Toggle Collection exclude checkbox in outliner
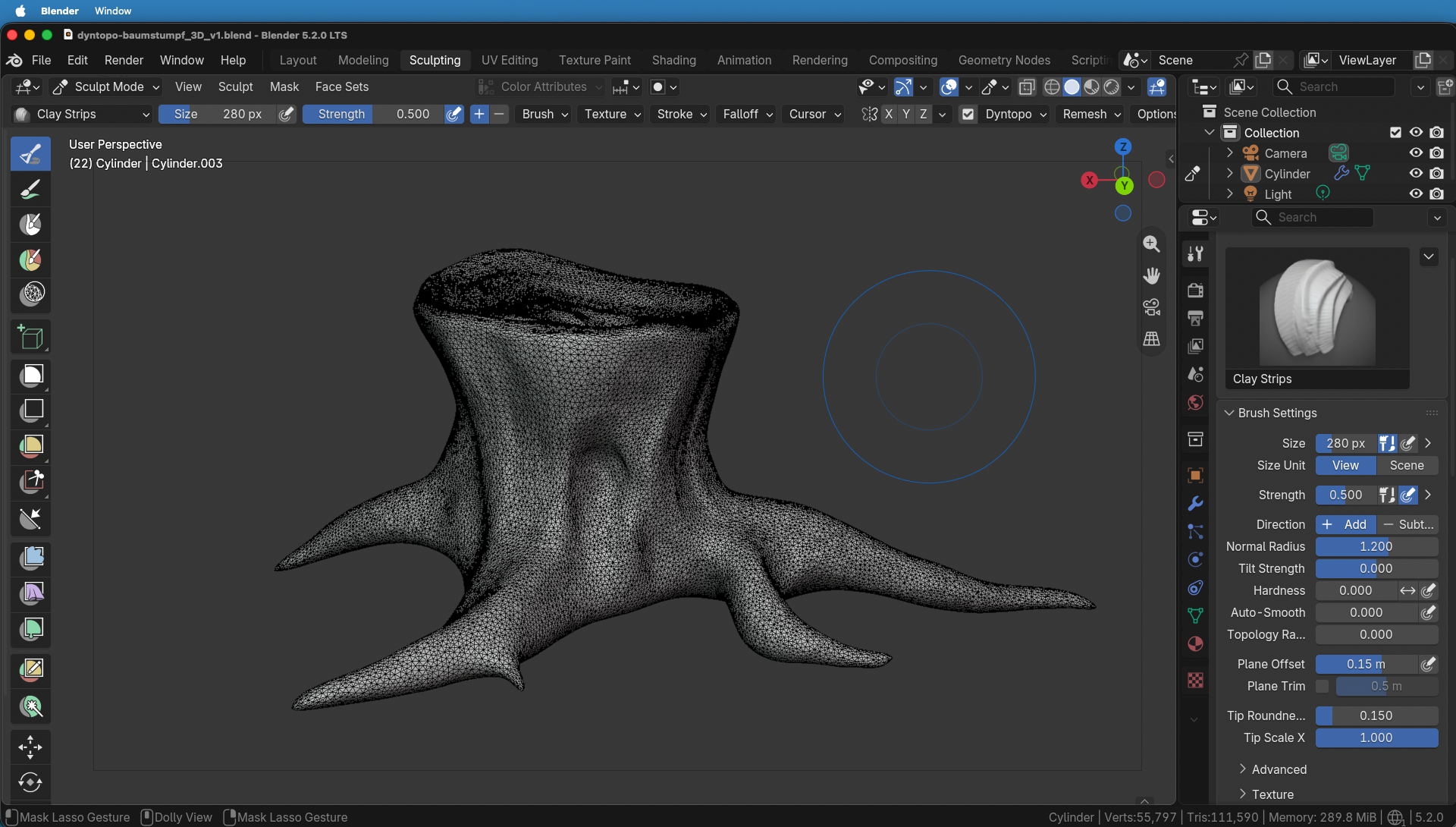1456x827 pixels. pos(1395,132)
